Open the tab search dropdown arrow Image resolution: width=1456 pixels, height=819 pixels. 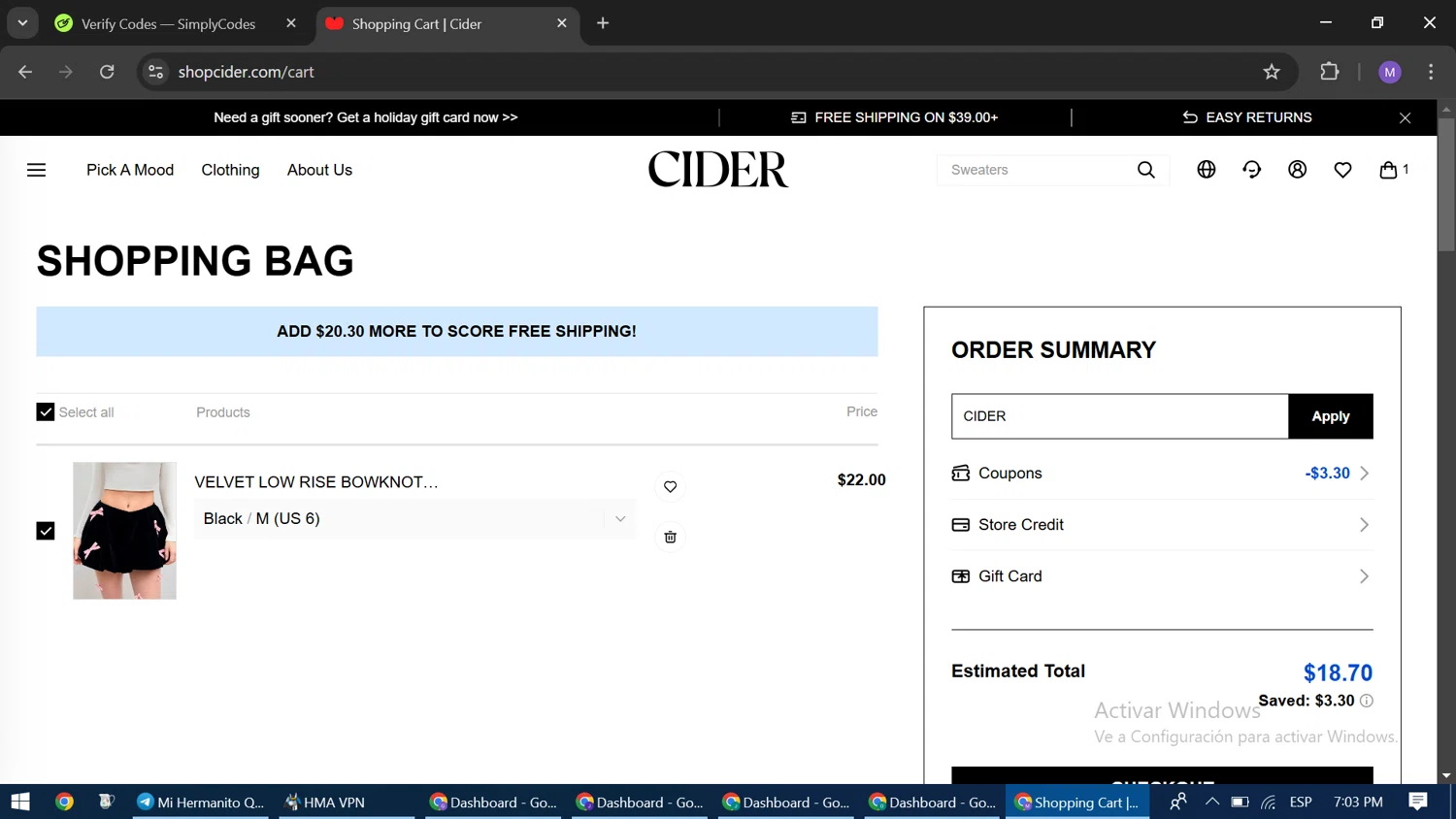pyautogui.click(x=22, y=23)
